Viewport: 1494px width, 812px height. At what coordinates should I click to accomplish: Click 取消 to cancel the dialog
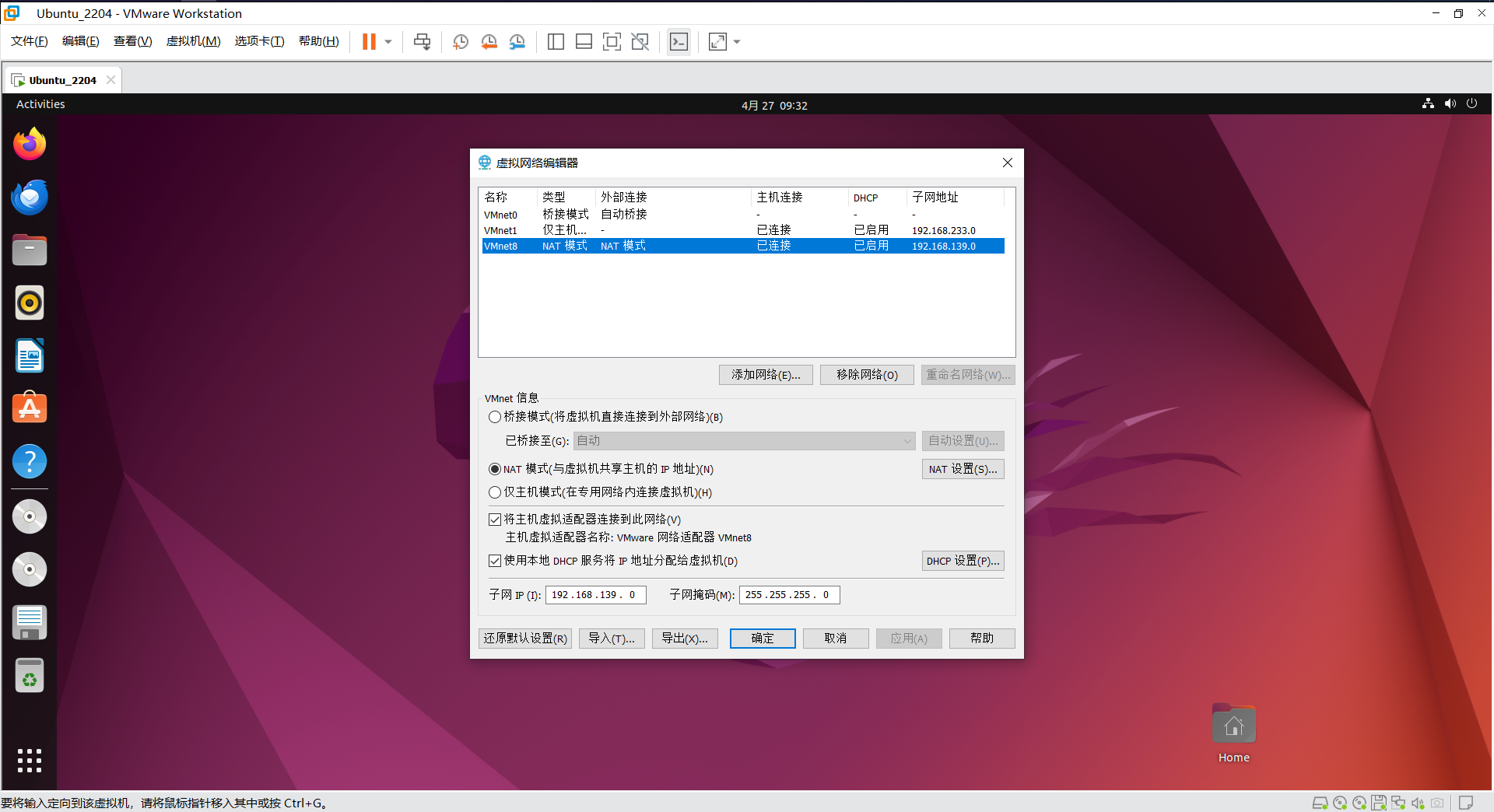coord(836,639)
